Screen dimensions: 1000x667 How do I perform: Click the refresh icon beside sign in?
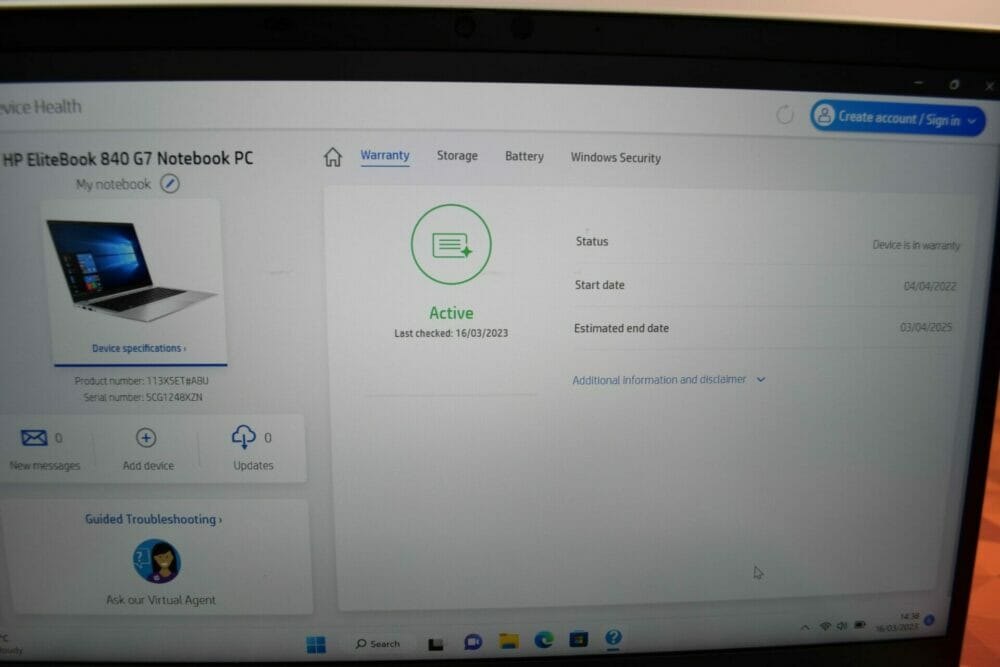(x=785, y=114)
